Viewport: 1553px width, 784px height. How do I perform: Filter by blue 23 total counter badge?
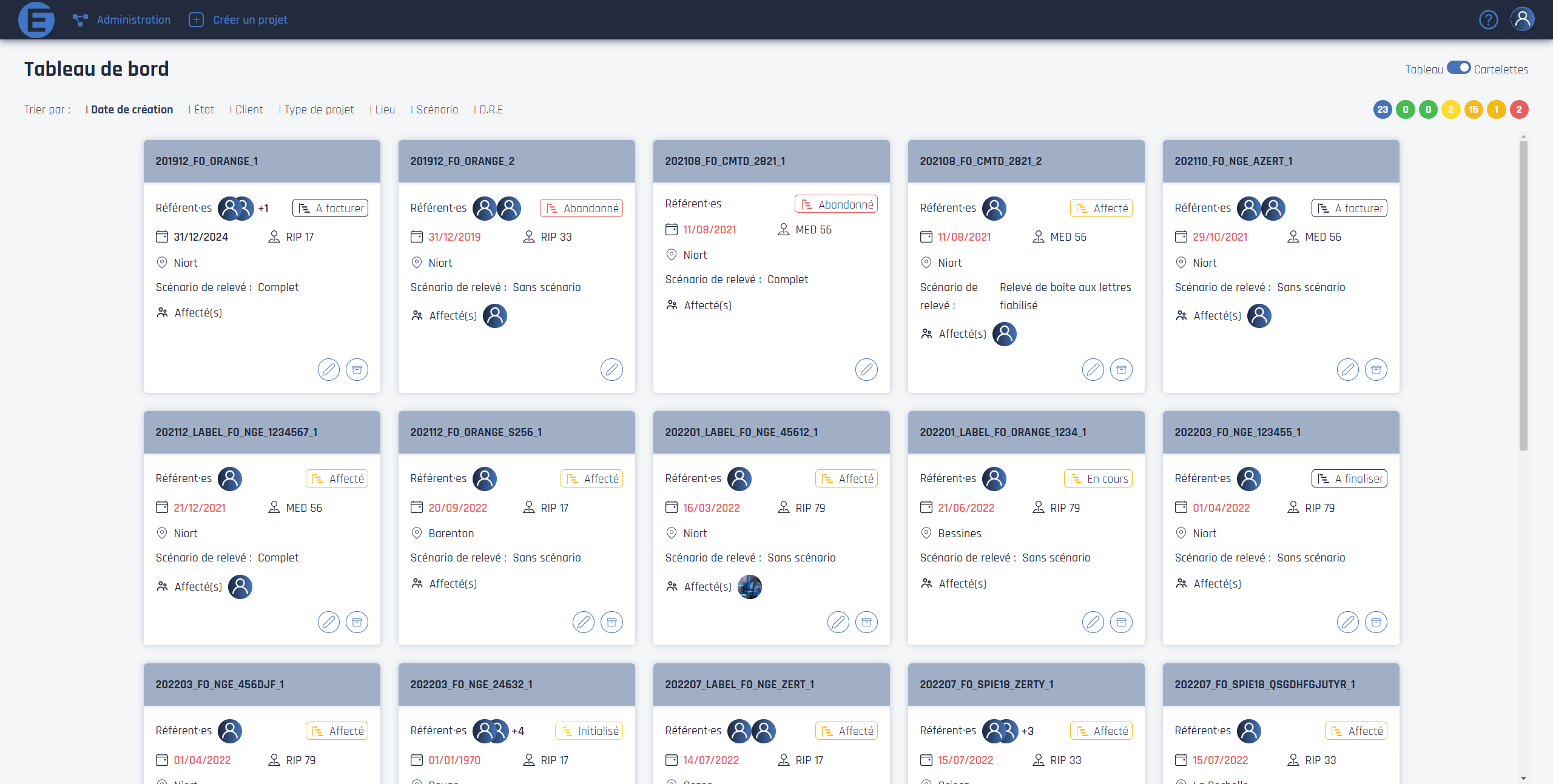click(x=1383, y=110)
